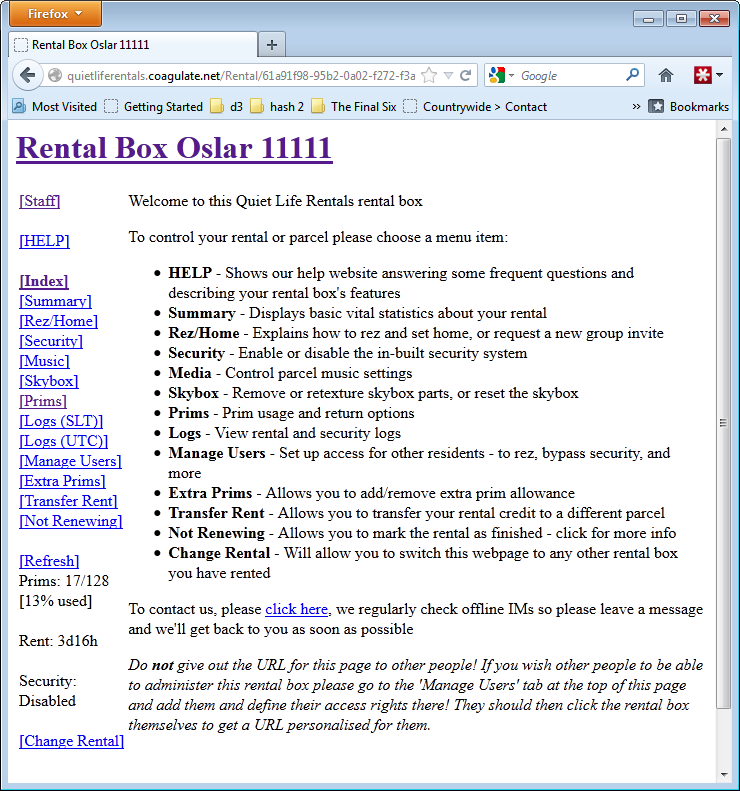The width and height of the screenshot is (740, 791).
Task: Click into the Google search field
Action: 570,75
